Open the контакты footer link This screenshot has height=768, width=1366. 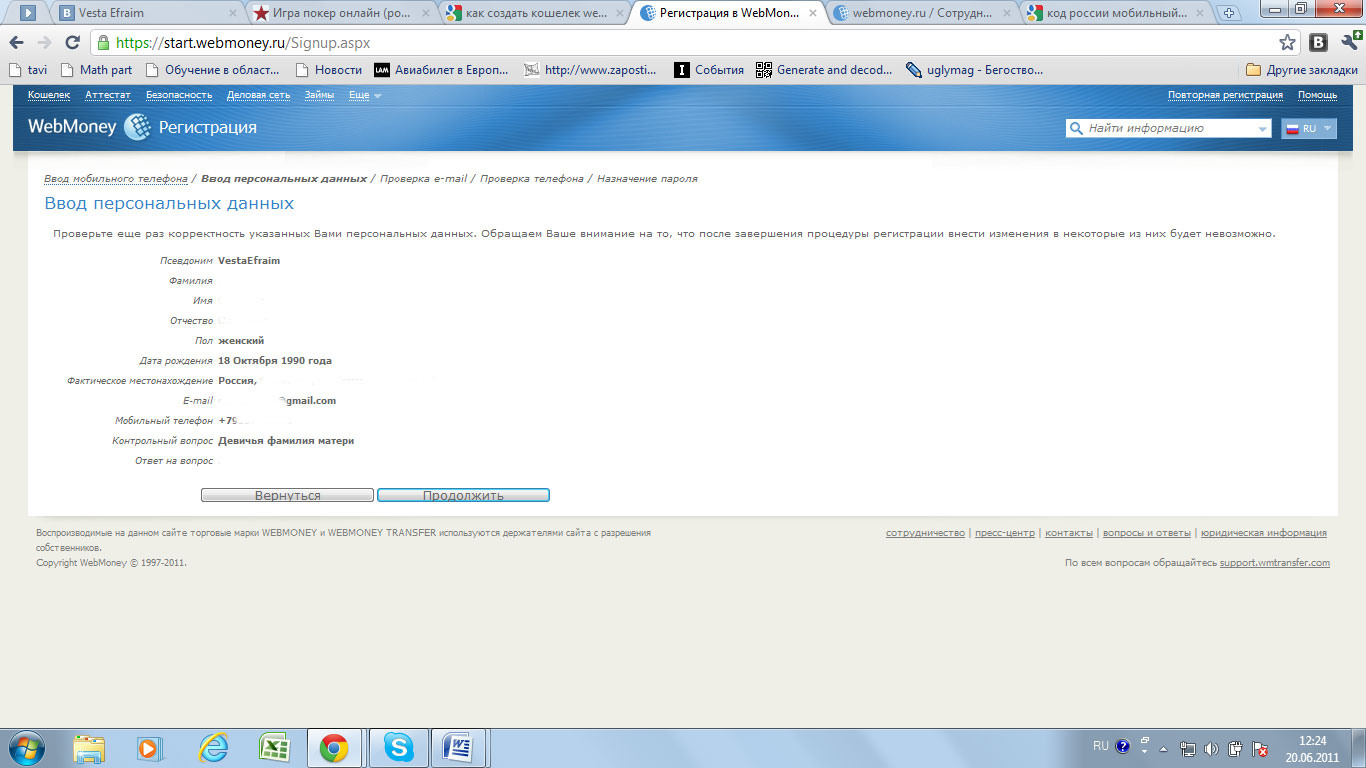(x=1069, y=533)
